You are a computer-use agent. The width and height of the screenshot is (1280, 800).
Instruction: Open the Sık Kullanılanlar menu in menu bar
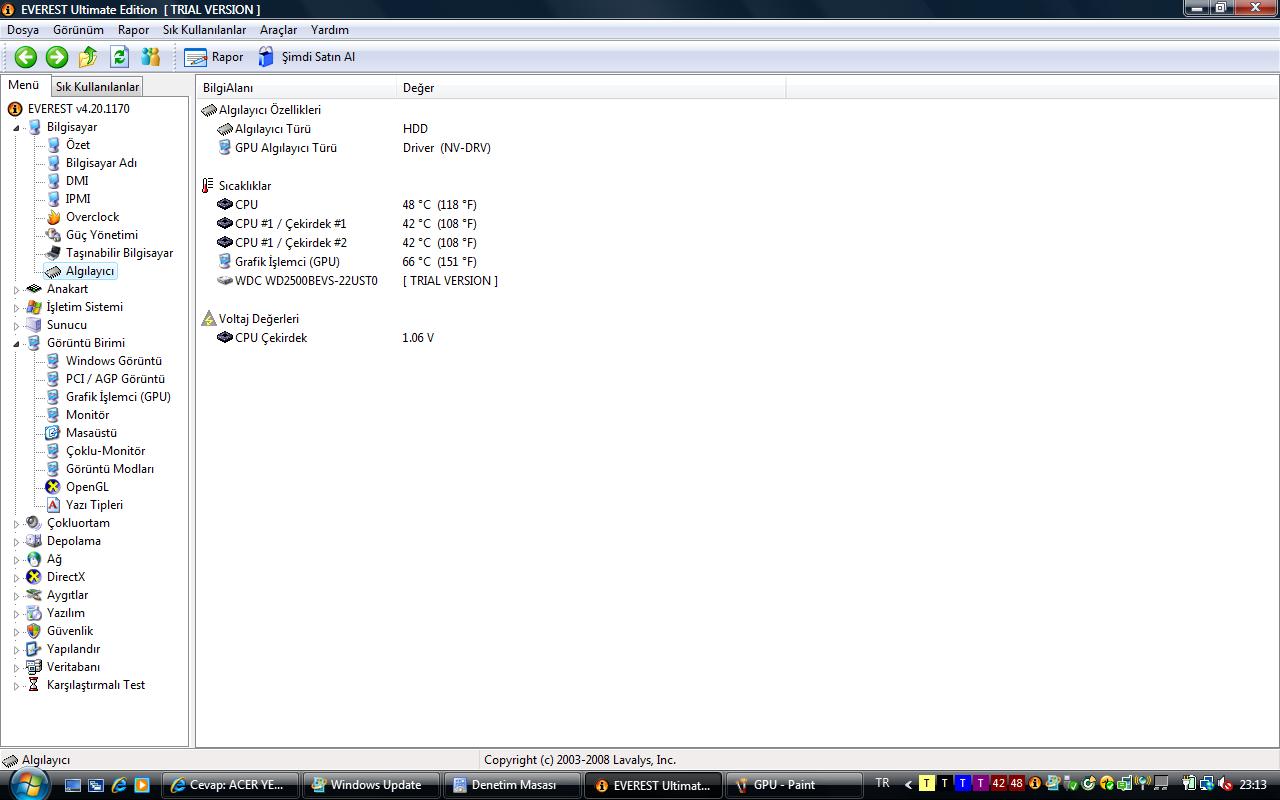pos(204,30)
